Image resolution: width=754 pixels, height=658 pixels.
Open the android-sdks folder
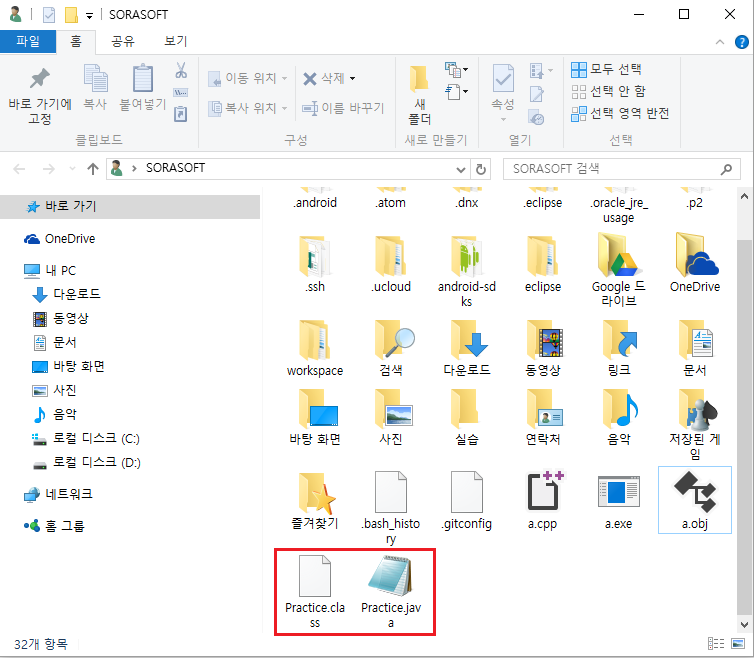[x=466, y=271]
